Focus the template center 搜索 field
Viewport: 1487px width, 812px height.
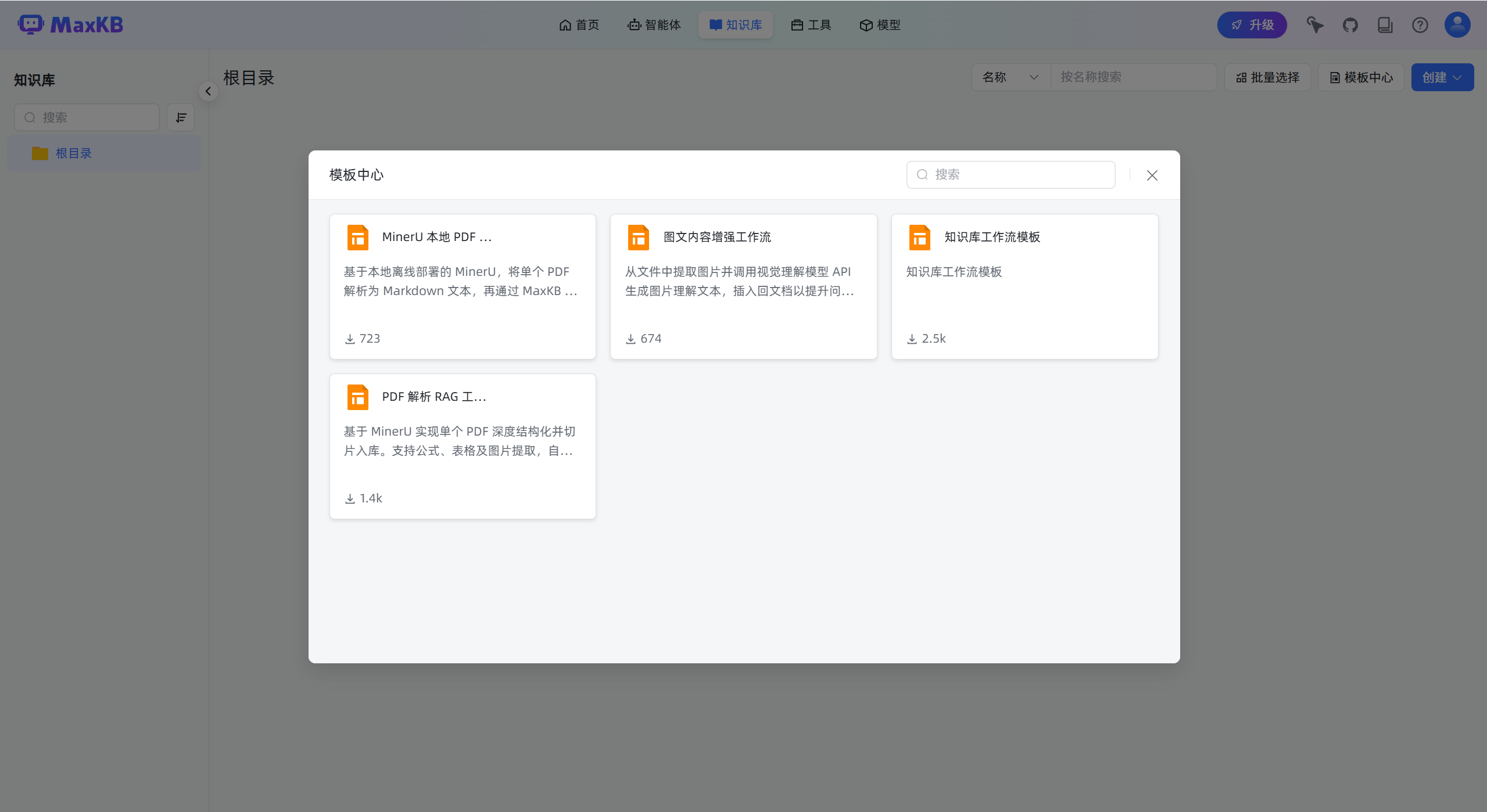(x=1011, y=175)
